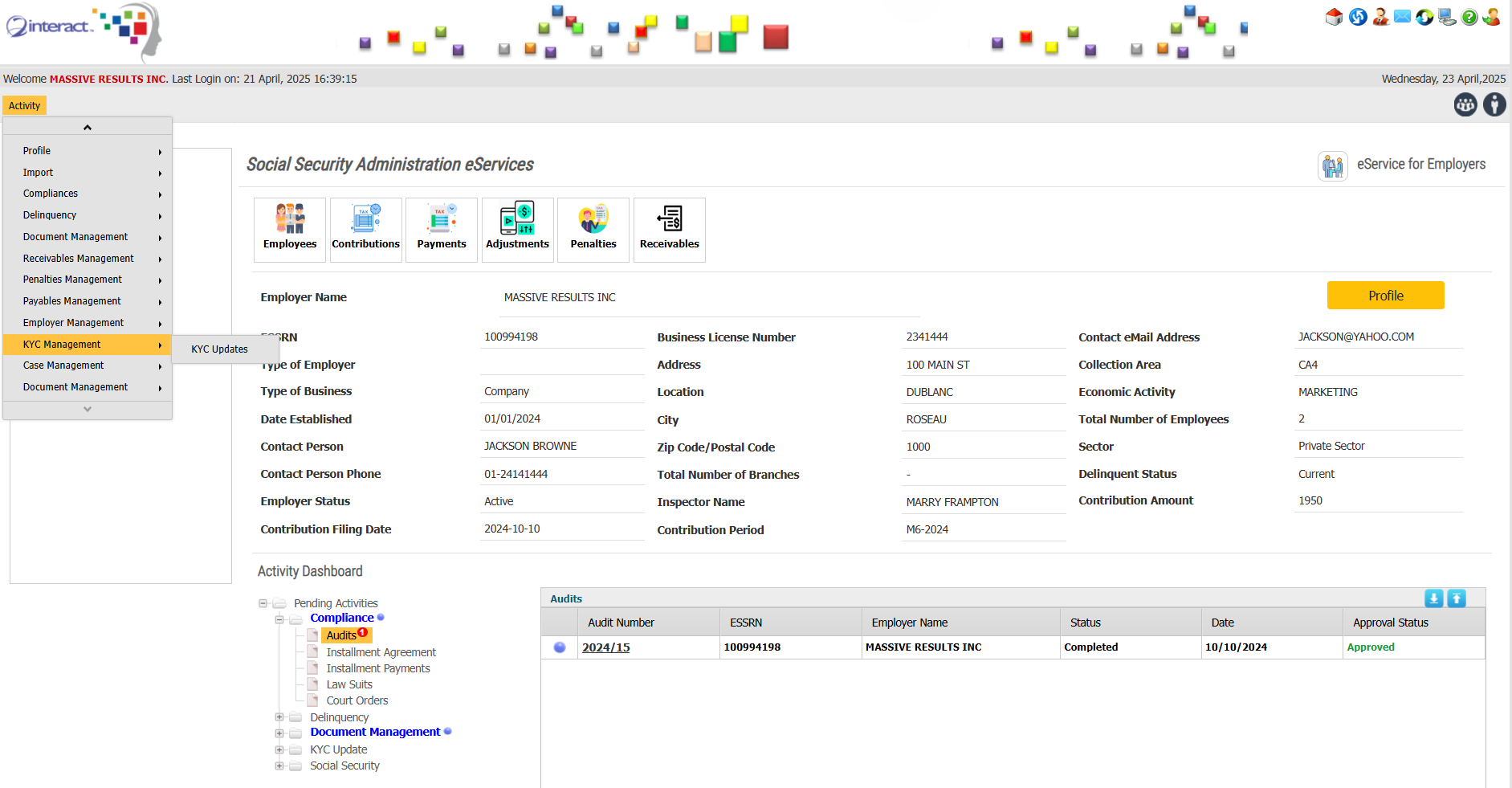Click the dark group-of-people round icon

[x=1465, y=104]
